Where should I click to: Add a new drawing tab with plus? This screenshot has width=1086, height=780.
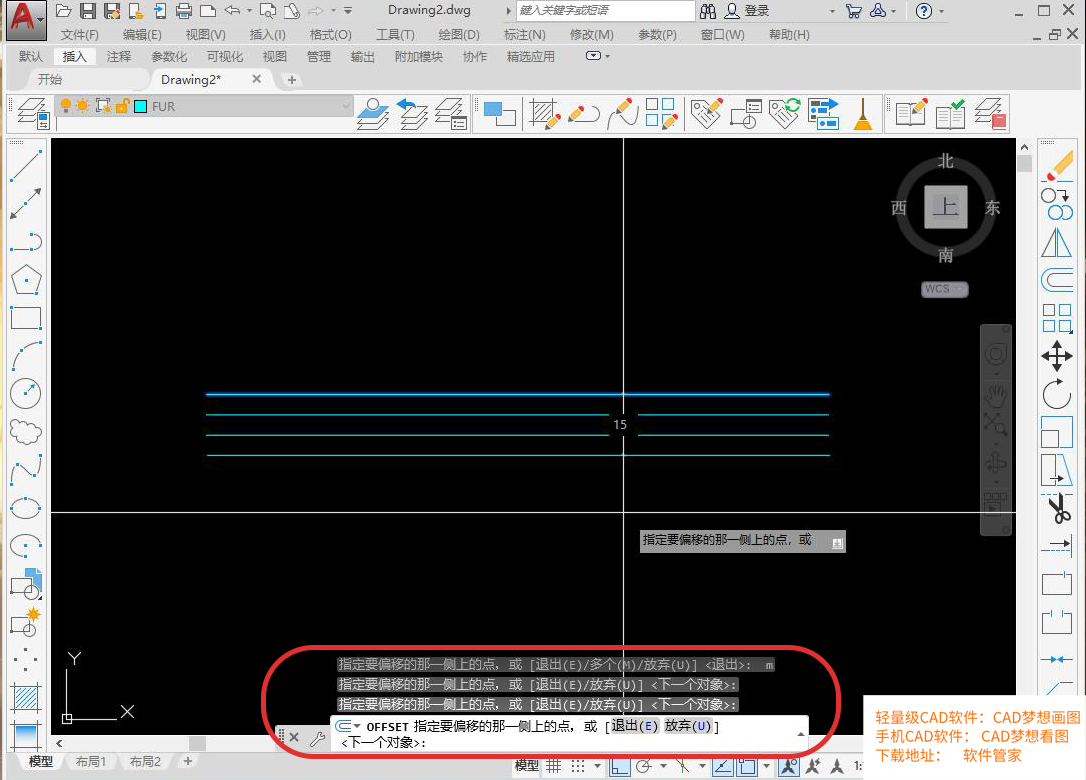(x=292, y=80)
